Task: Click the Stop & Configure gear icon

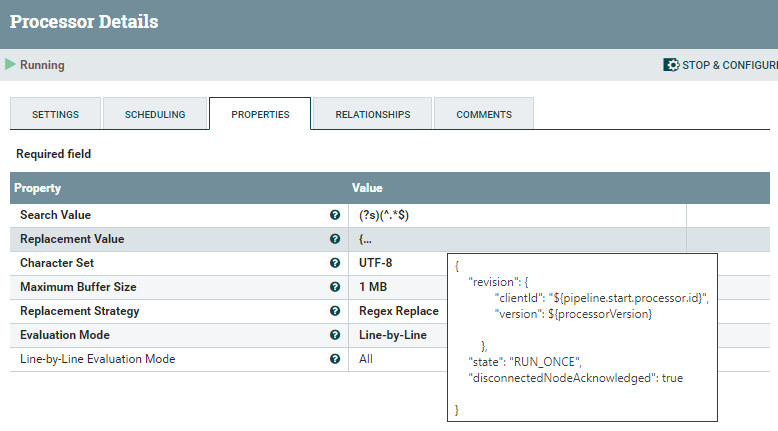Action: point(671,65)
